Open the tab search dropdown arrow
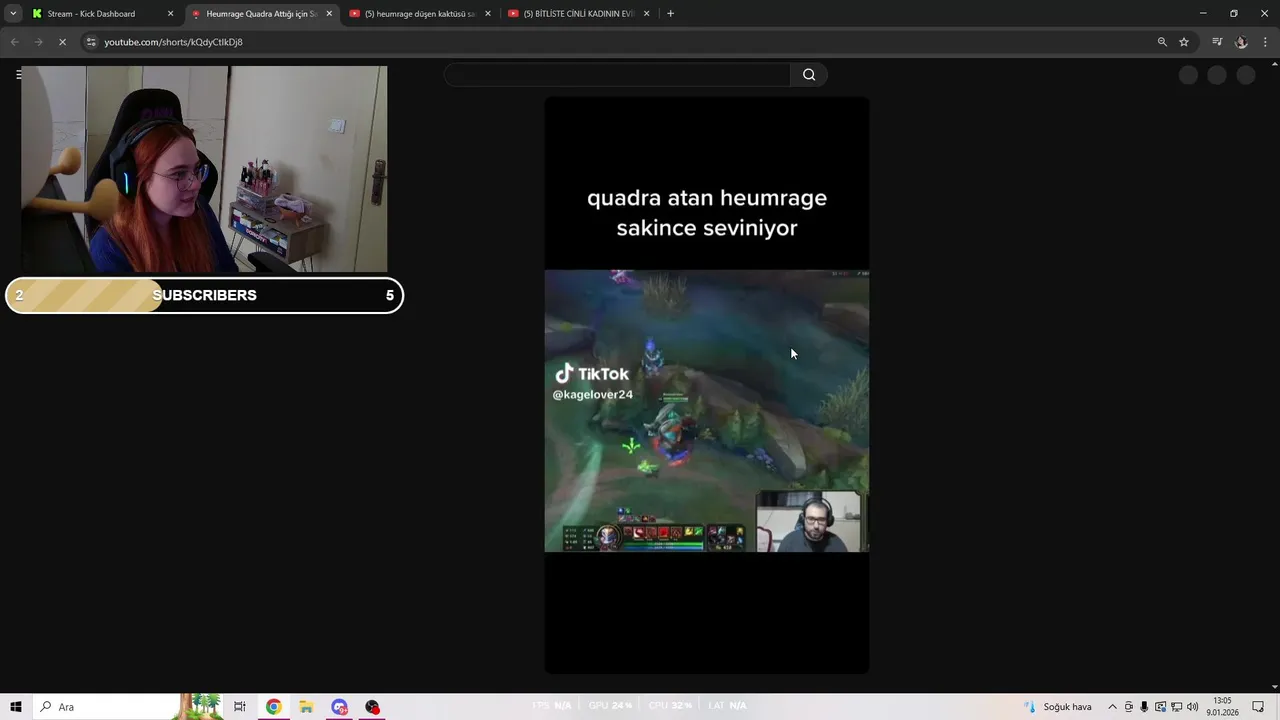Viewport: 1280px width, 720px height. click(13, 14)
